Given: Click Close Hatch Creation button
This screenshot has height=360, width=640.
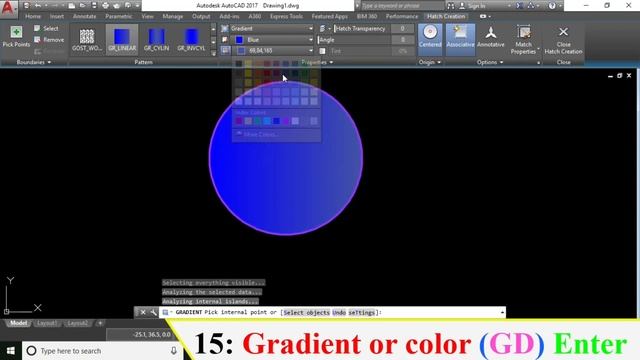Looking at the screenshot, I should point(563,40).
